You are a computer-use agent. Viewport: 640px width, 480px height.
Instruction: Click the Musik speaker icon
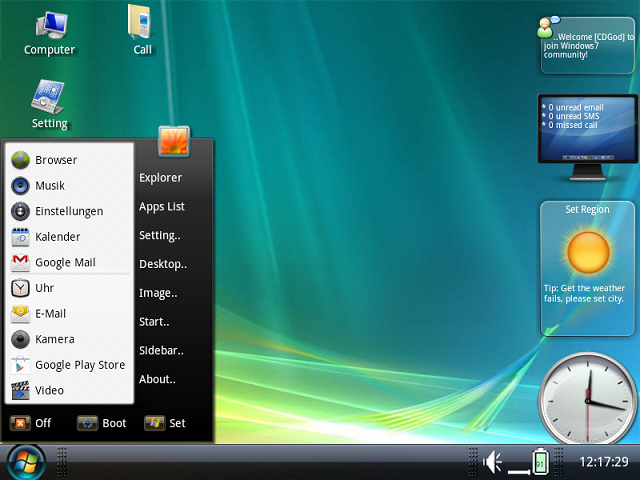coord(20,186)
